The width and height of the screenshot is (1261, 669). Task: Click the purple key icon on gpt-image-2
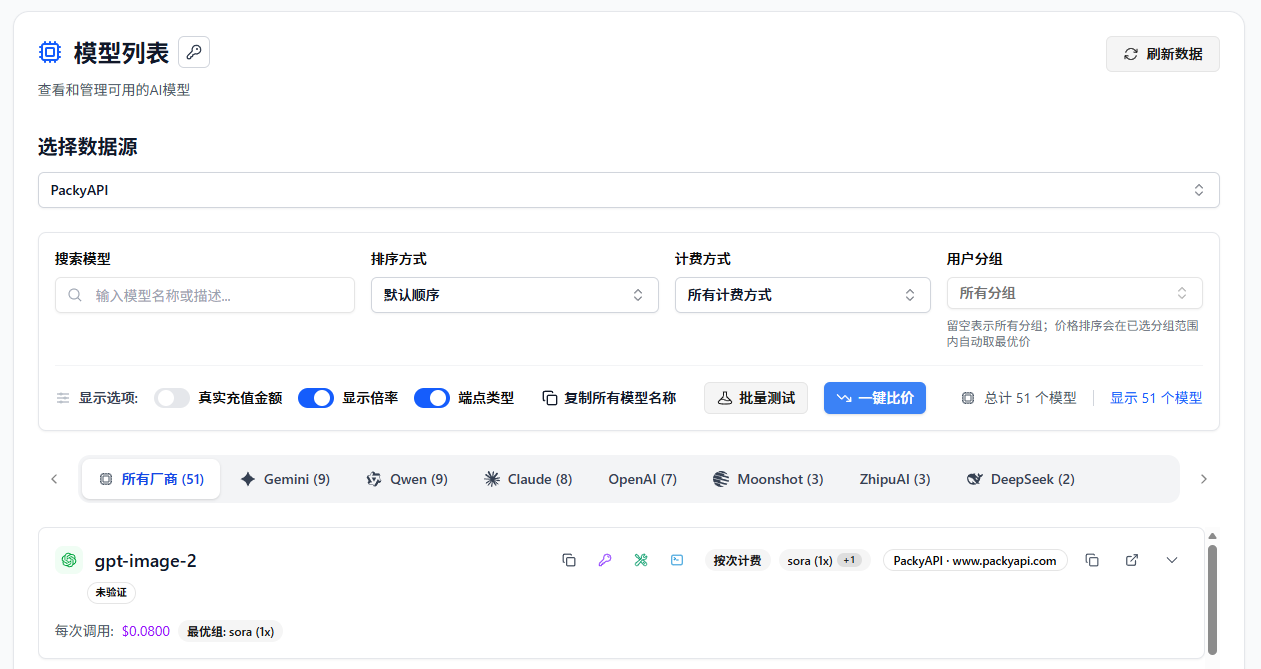point(605,560)
